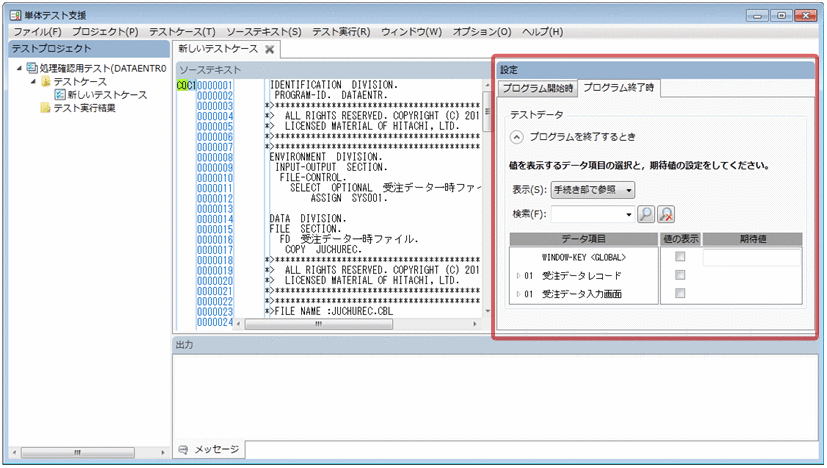Click the source text horizontal scrollbar thumb
Viewport: 827px width, 468px height.
click(319, 324)
